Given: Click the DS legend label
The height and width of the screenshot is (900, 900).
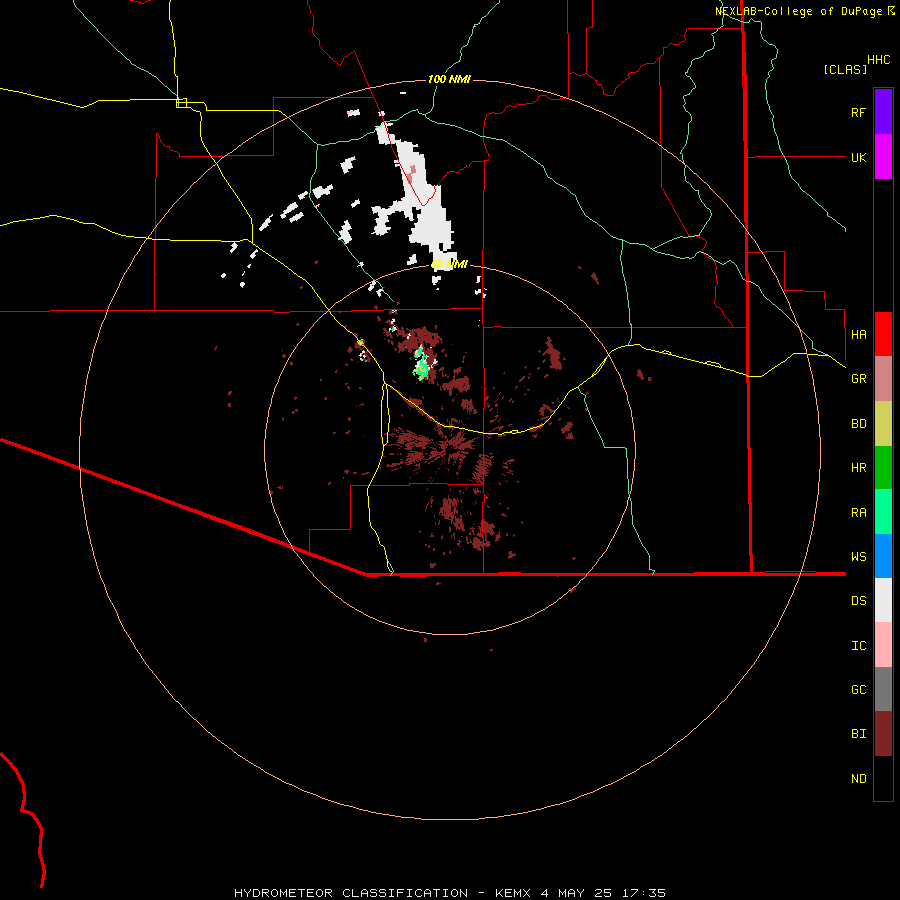Looking at the screenshot, I should coord(858,601).
